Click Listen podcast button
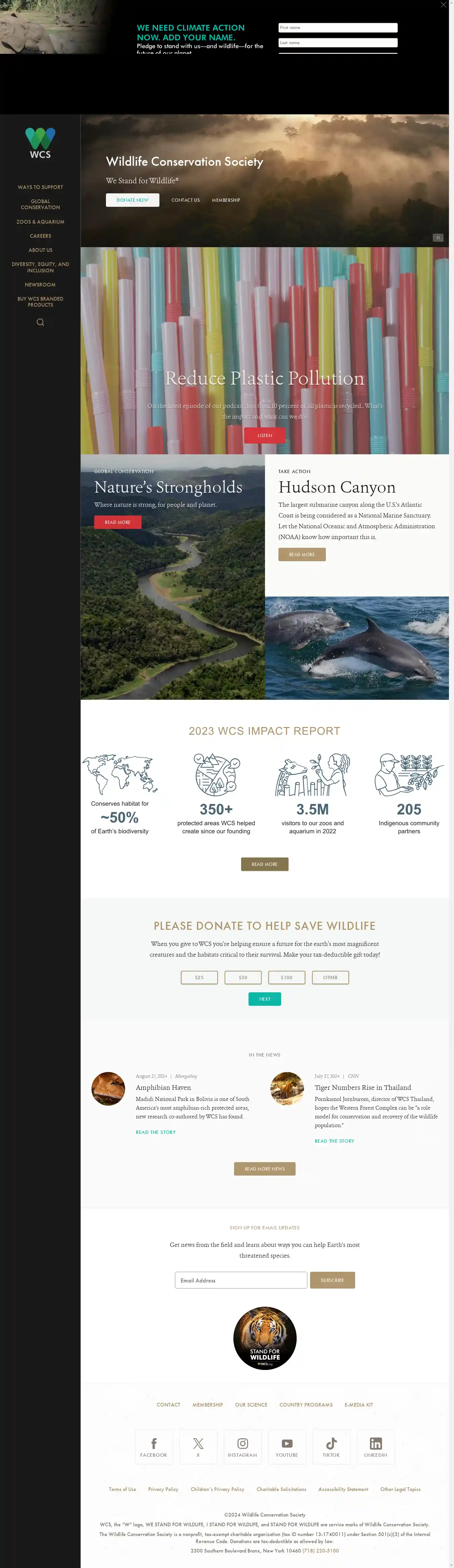 click(265, 436)
